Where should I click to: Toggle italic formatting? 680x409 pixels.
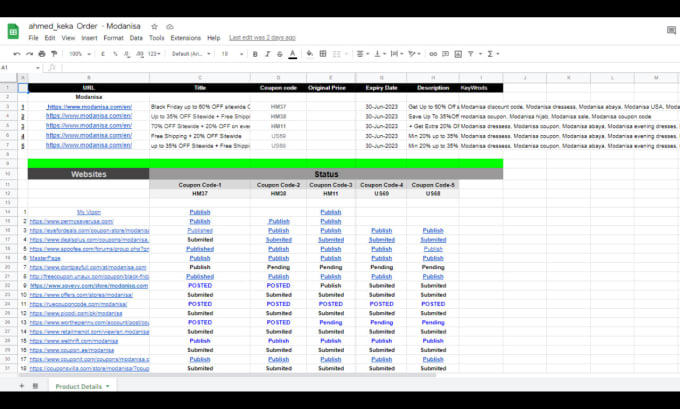click(x=268, y=54)
